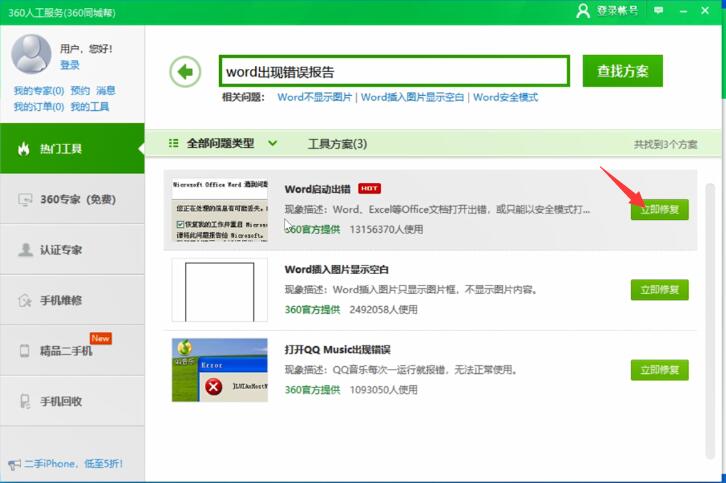Click 立即修复 for Word插入图片显示空白

[x=659, y=290]
